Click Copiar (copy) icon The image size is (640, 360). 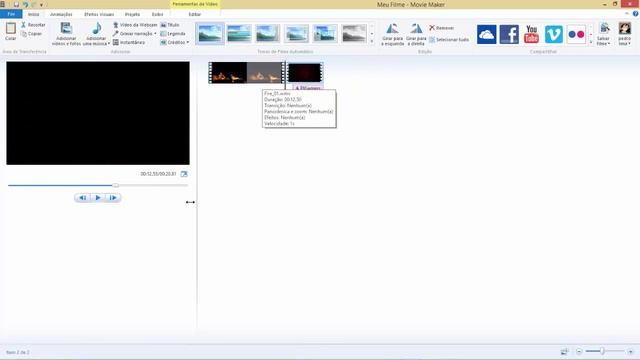tap(24, 34)
